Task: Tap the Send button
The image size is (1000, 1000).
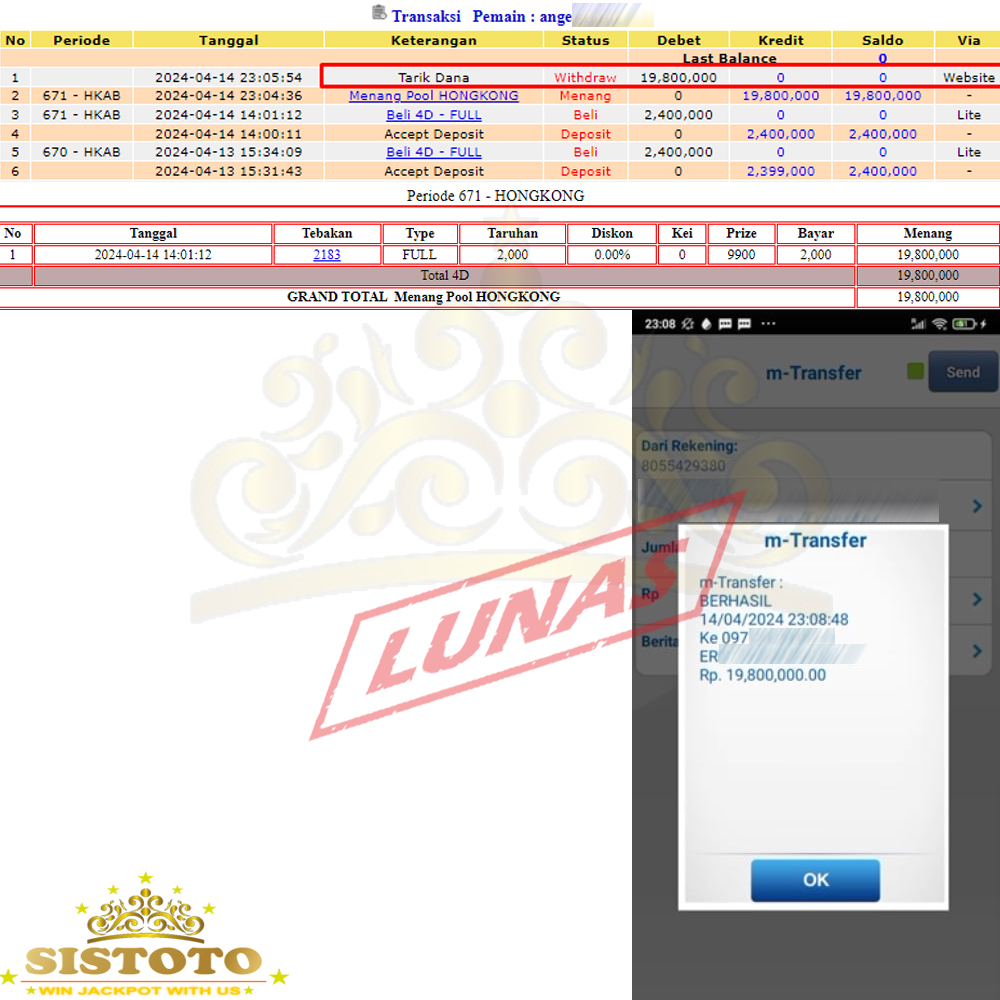Action: click(x=962, y=372)
